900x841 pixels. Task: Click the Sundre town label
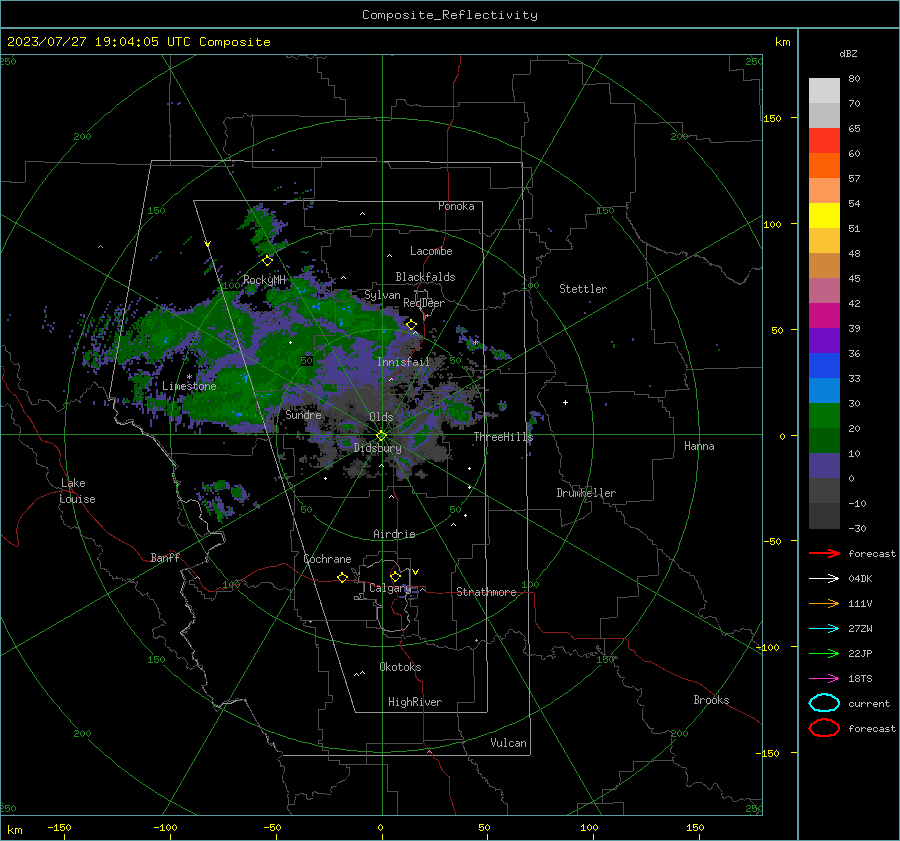coord(303,414)
